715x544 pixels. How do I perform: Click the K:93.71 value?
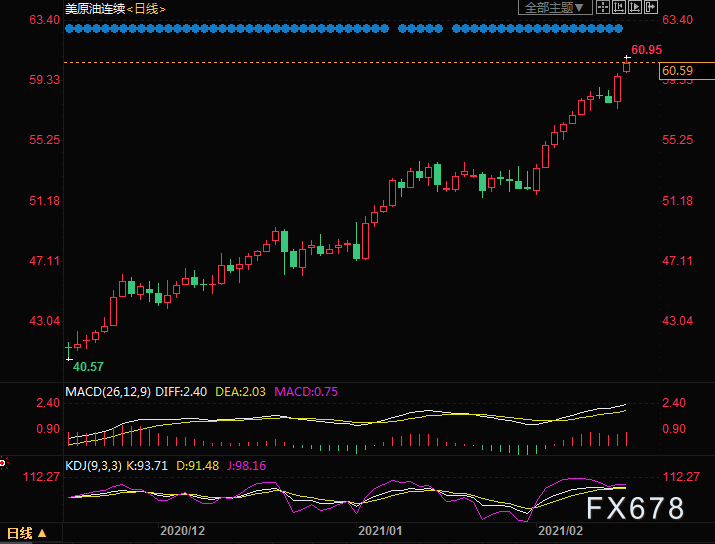(147, 466)
